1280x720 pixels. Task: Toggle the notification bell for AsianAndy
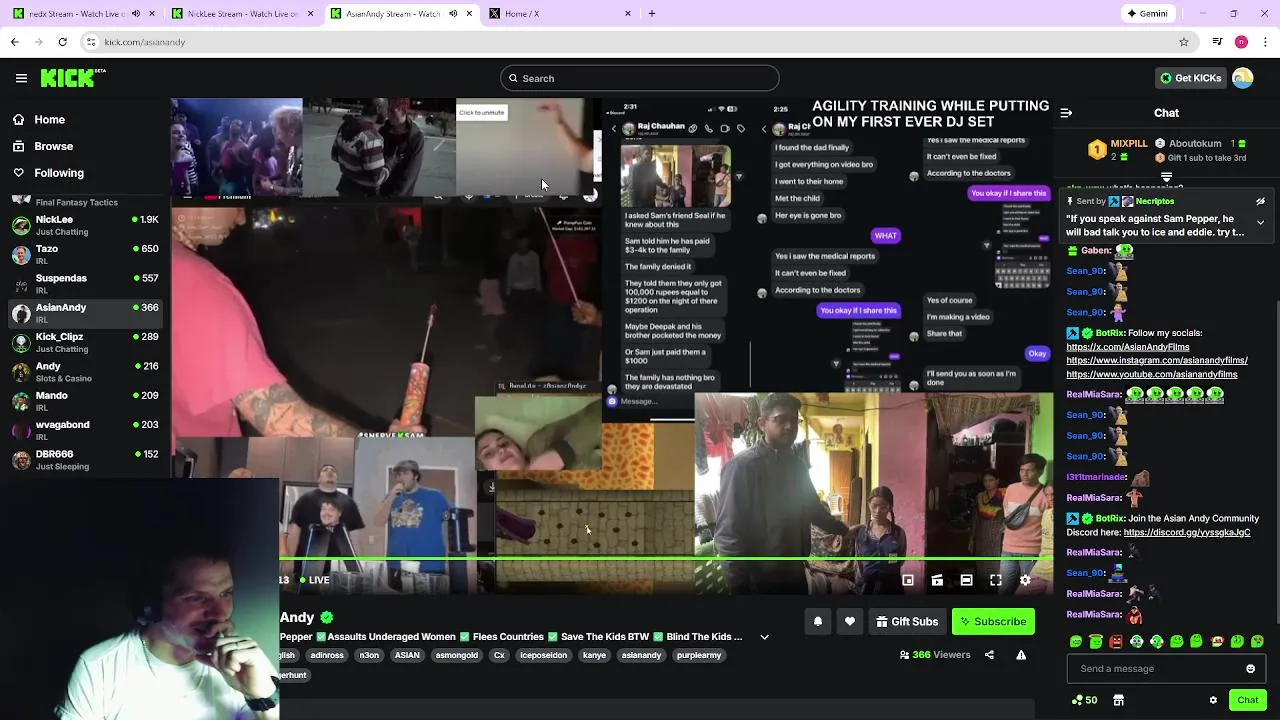click(x=818, y=621)
